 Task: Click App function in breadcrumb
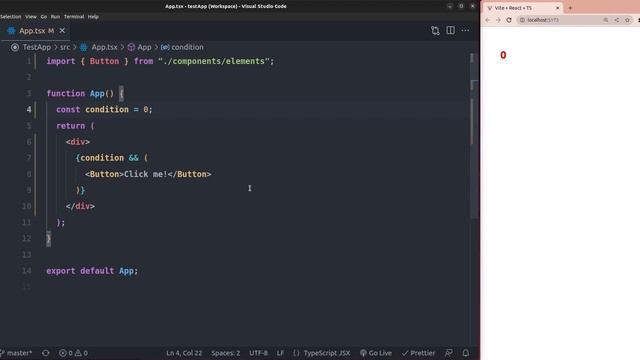144,47
